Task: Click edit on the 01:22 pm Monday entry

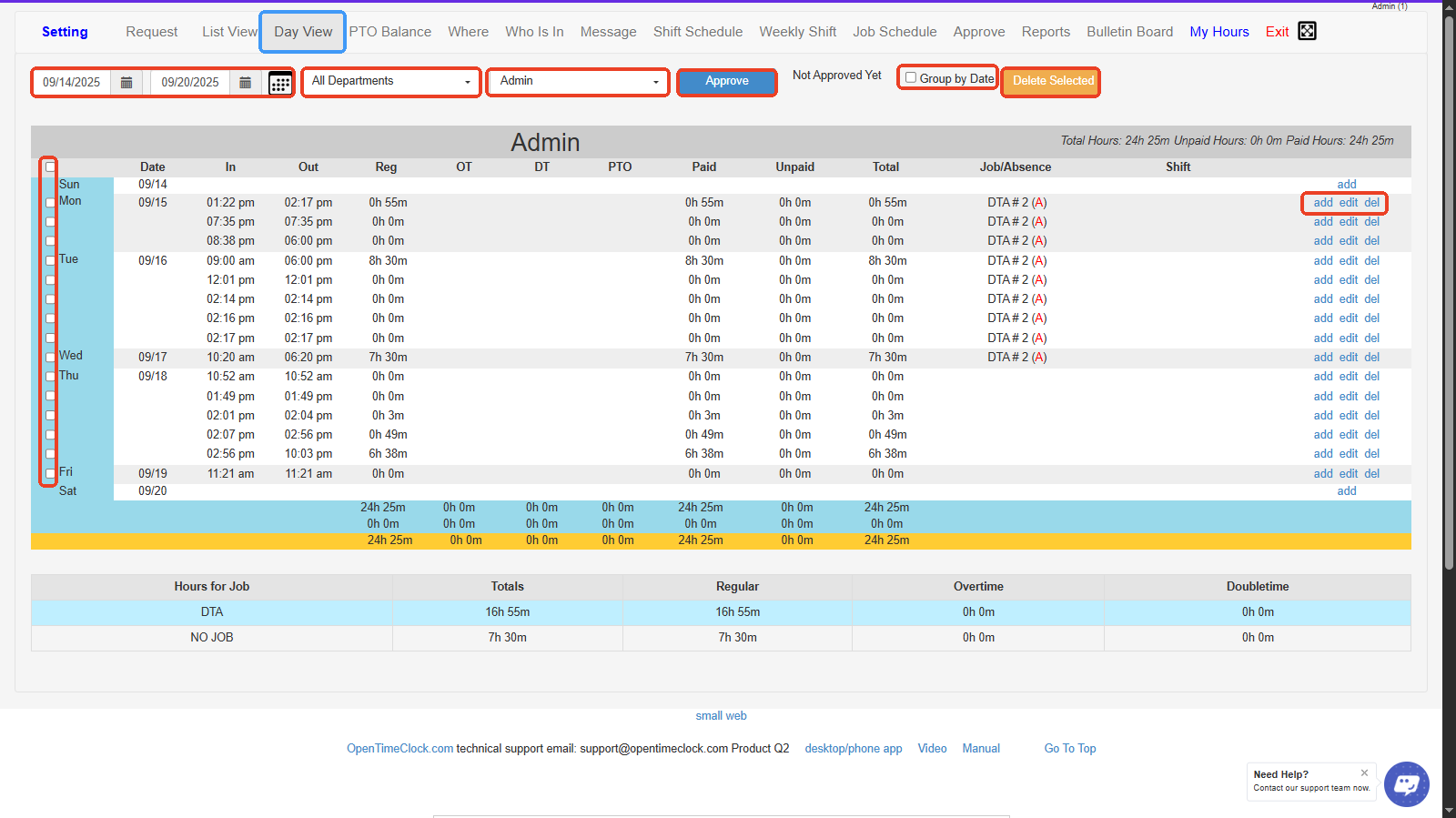Action: [x=1348, y=203]
